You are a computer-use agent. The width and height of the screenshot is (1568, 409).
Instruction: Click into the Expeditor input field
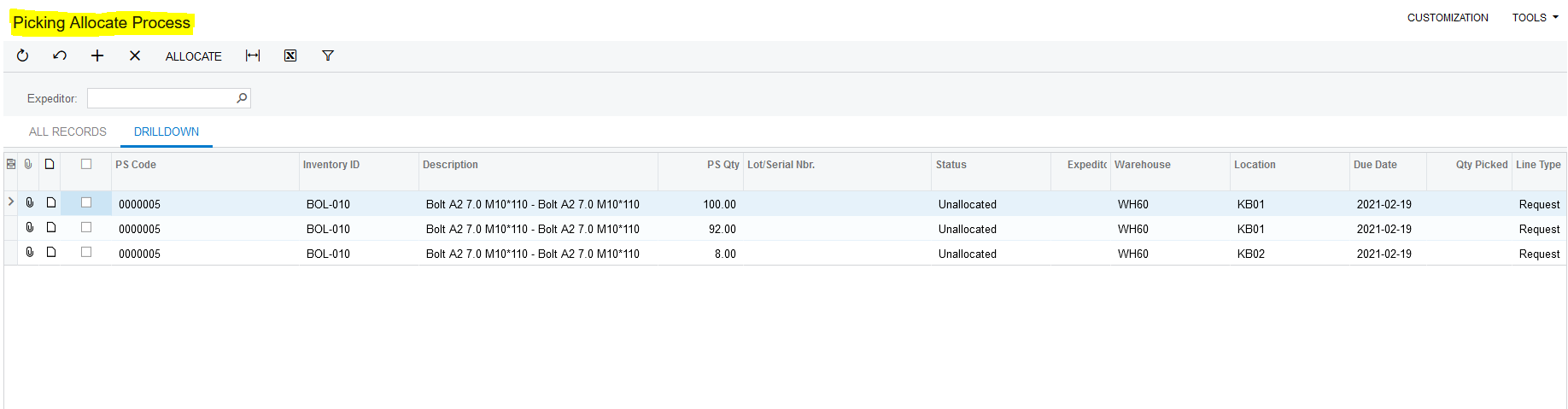point(161,98)
